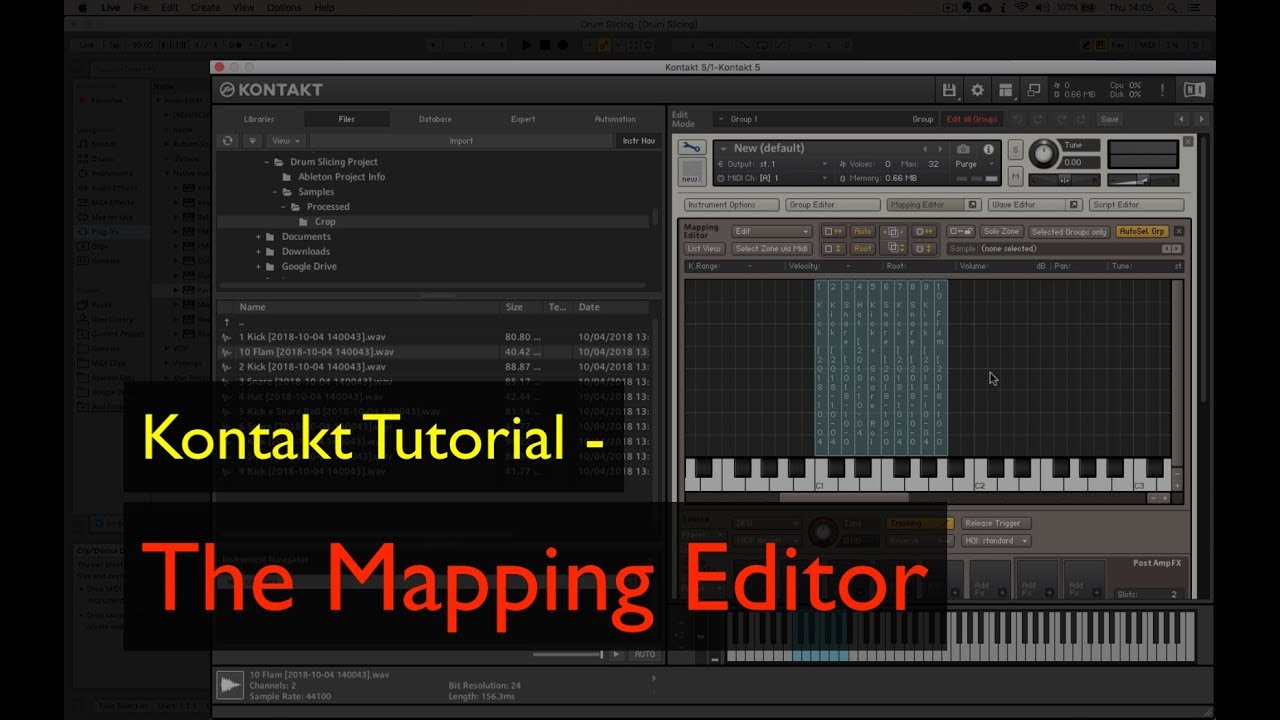1280x720 pixels.
Task: Expand the Documents folder
Action: (x=258, y=237)
